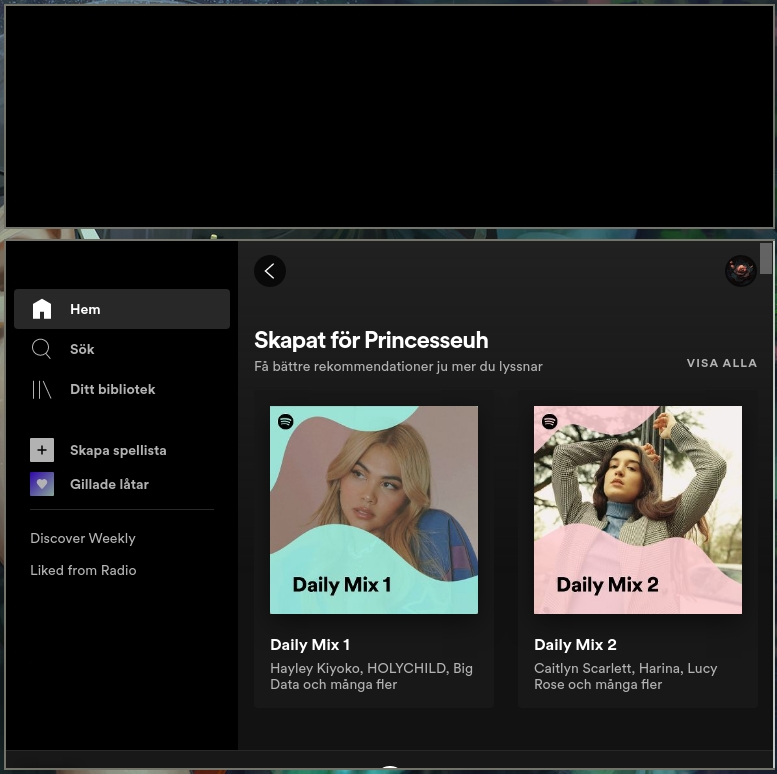Open the Discover Weekly playlist
This screenshot has width=777, height=774.
(x=83, y=538)
